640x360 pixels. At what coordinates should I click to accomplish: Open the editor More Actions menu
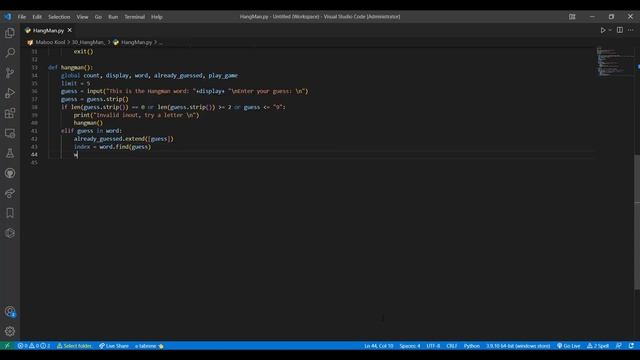[631, 30]
